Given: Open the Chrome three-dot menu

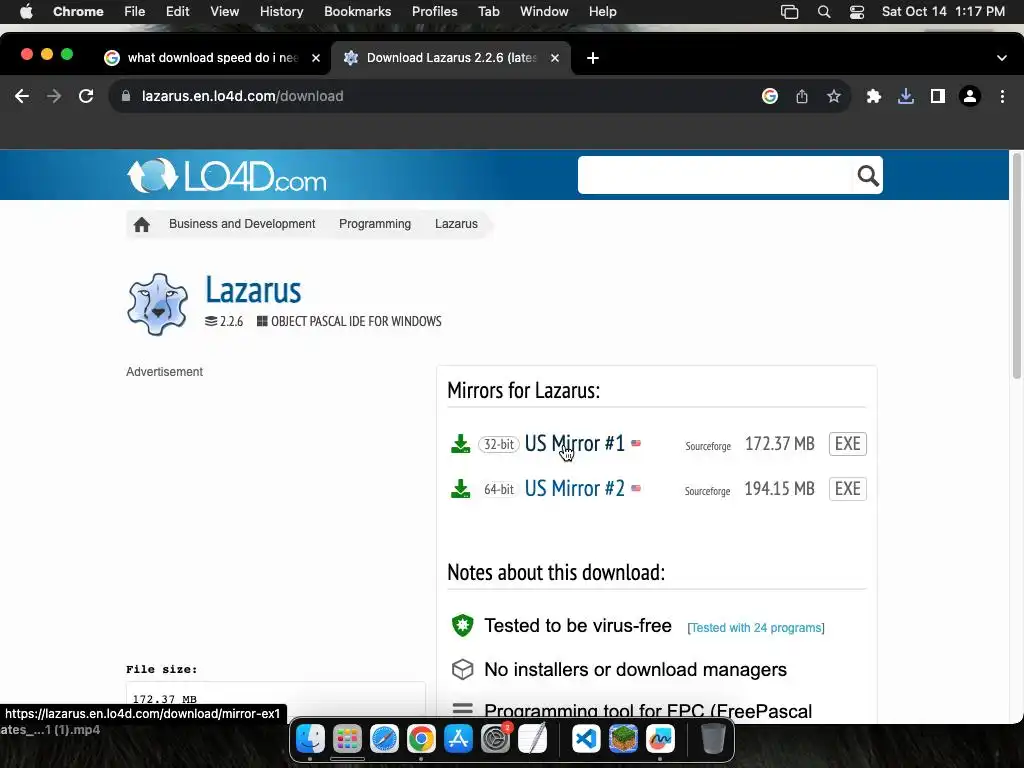Looking at the screenshot, I should [1002, 96].
